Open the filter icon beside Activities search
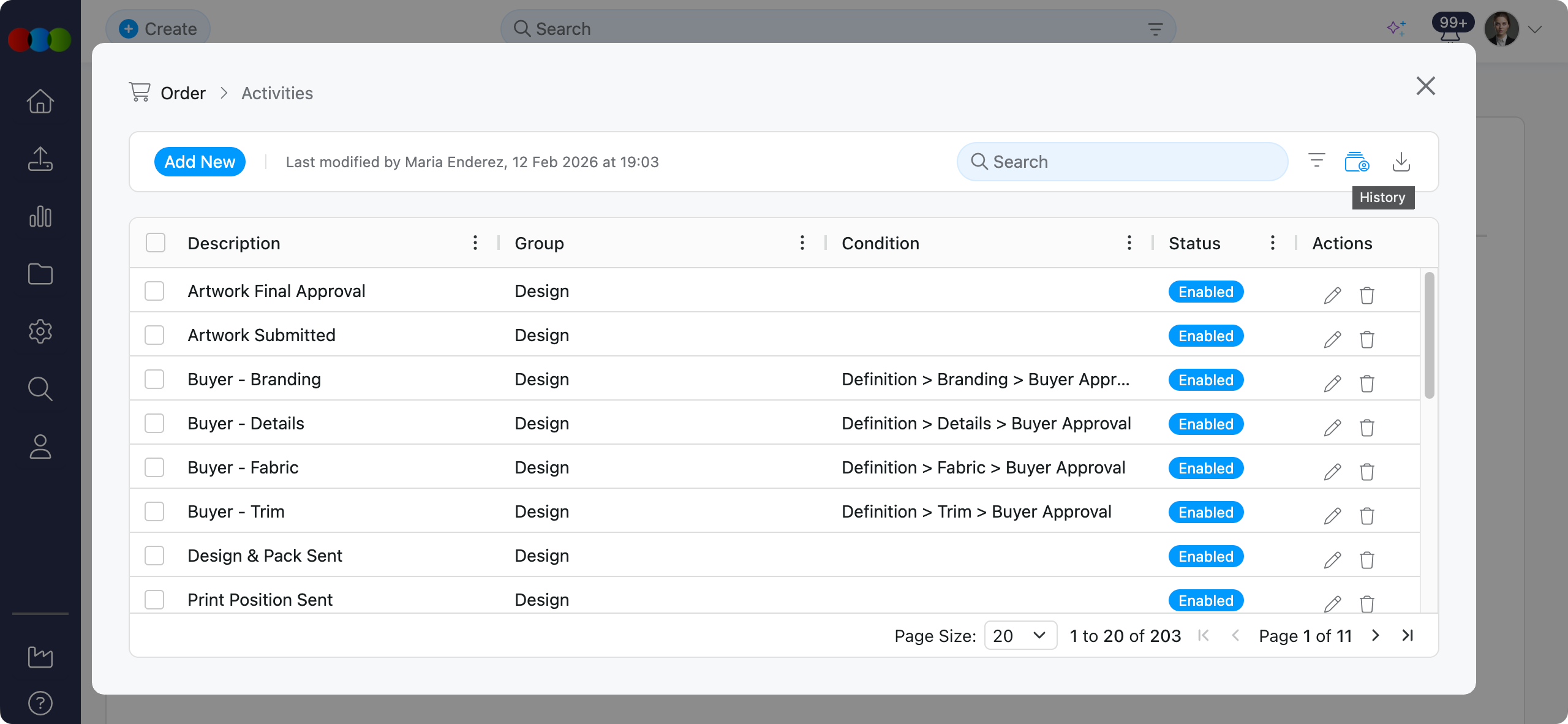Screen dimensions: 1568x724 click(x=1316, y=161)
